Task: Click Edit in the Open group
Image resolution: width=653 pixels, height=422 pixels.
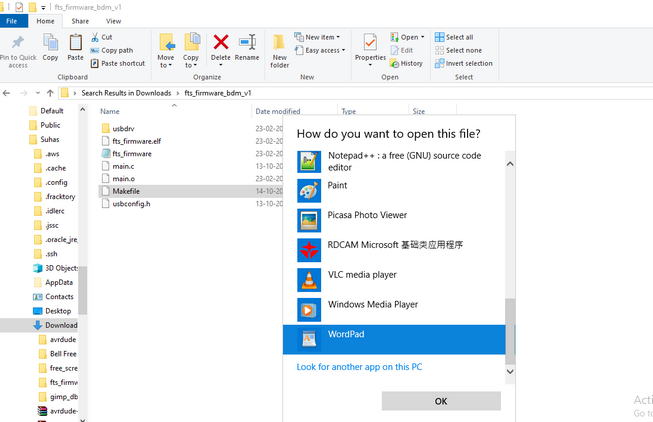Action: pyautogui.click(x=401, y=50)
